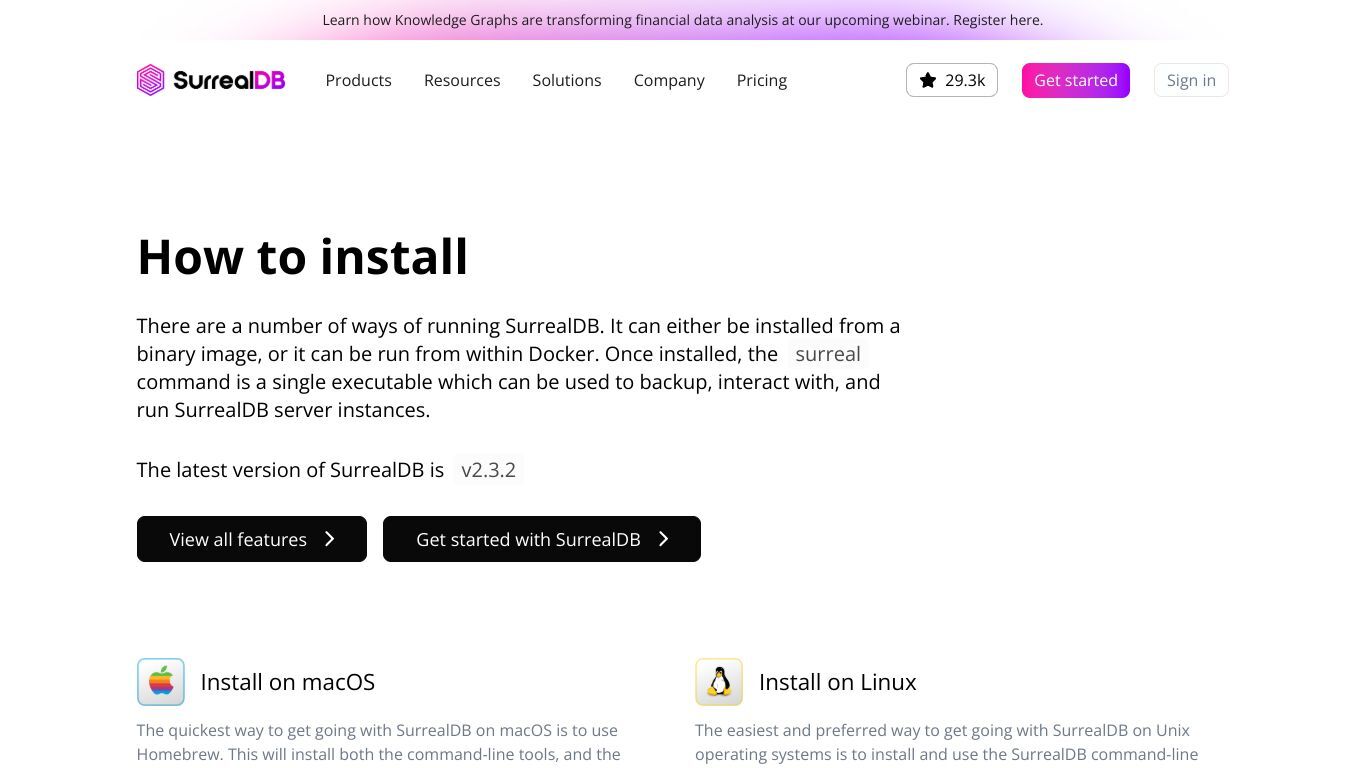
Task: Click the SurrealDB hexagon logo icon
Action: [150, 80]
